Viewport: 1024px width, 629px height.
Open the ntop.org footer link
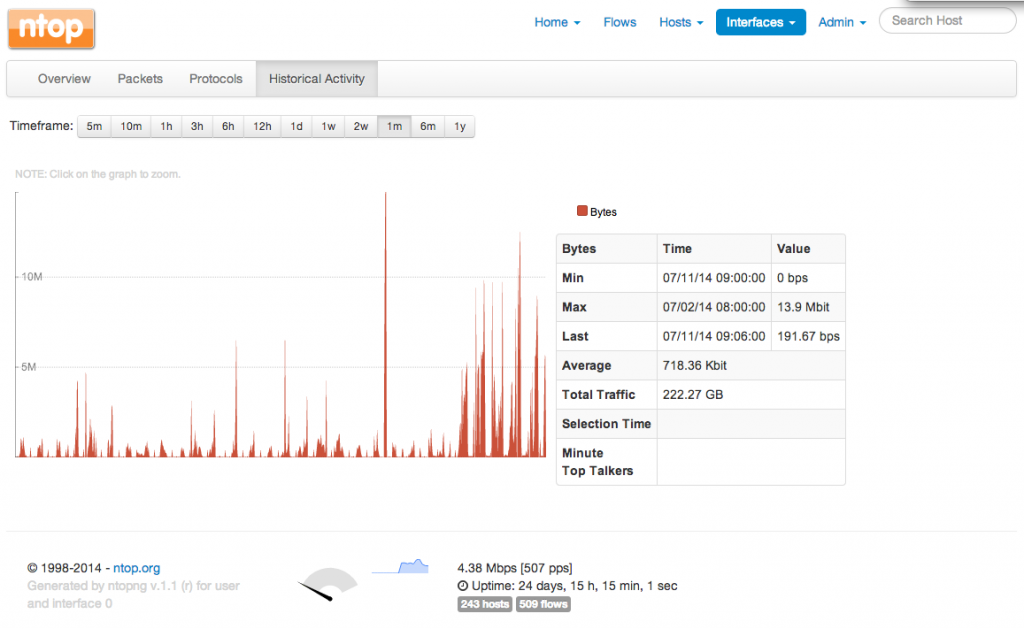point(136,568)
